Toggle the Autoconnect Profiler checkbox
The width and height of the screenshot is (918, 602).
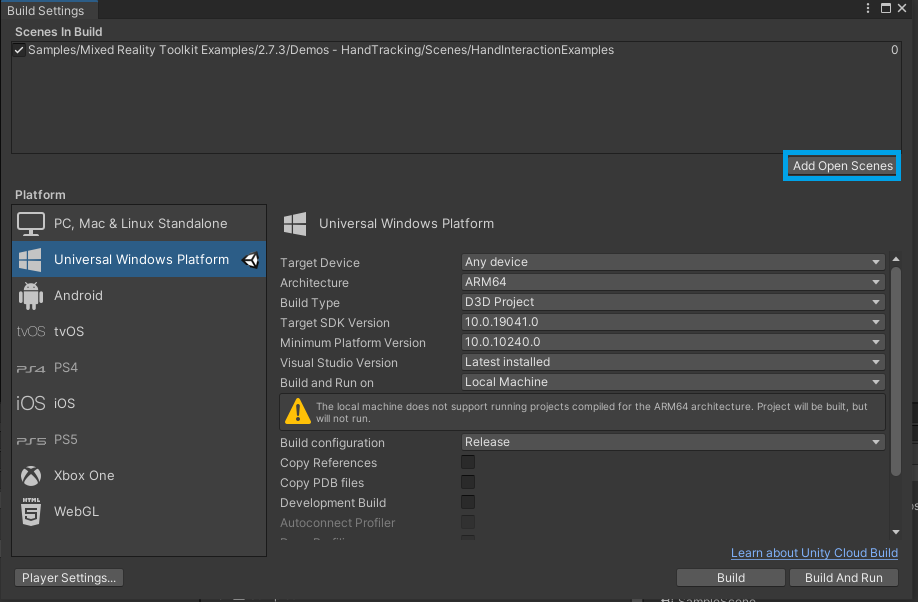point(468,522)
